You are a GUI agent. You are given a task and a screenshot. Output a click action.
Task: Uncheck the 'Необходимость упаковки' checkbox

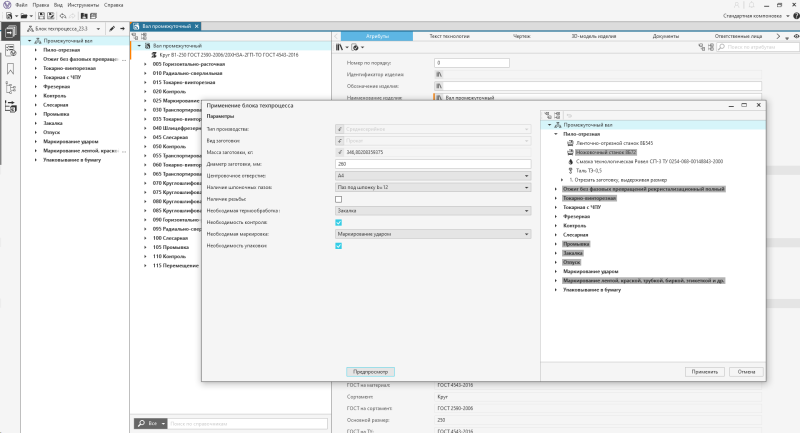[x=339, y=246]
